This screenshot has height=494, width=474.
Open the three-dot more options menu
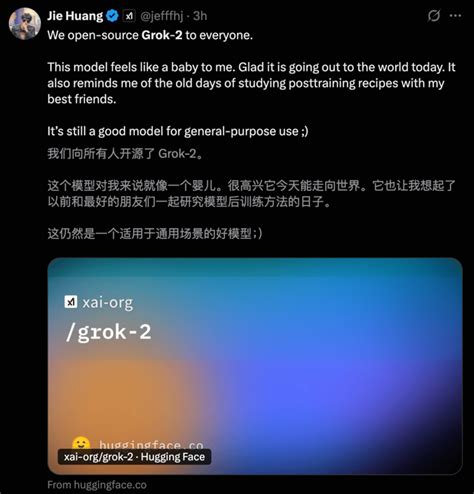point(455,15)
